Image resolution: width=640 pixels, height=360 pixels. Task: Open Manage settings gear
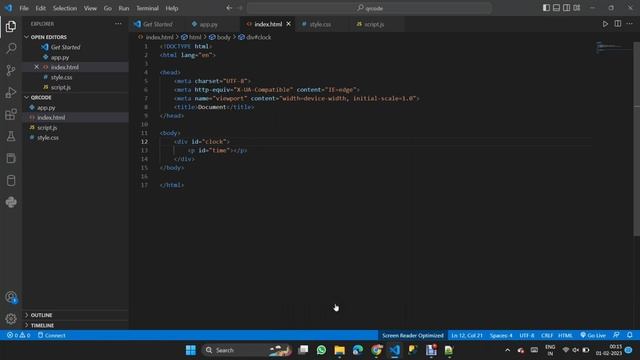(11, 318)
